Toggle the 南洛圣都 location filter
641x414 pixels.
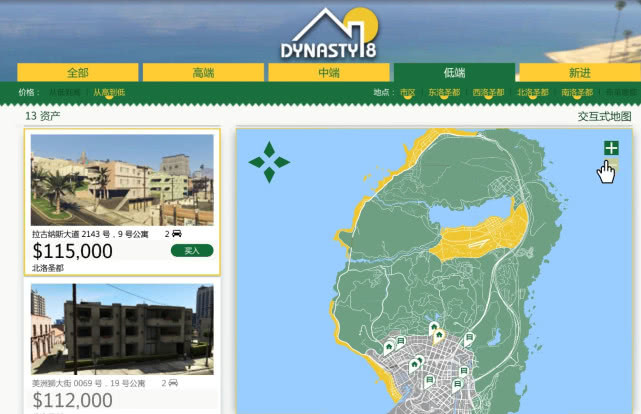(x=576, y=92)
